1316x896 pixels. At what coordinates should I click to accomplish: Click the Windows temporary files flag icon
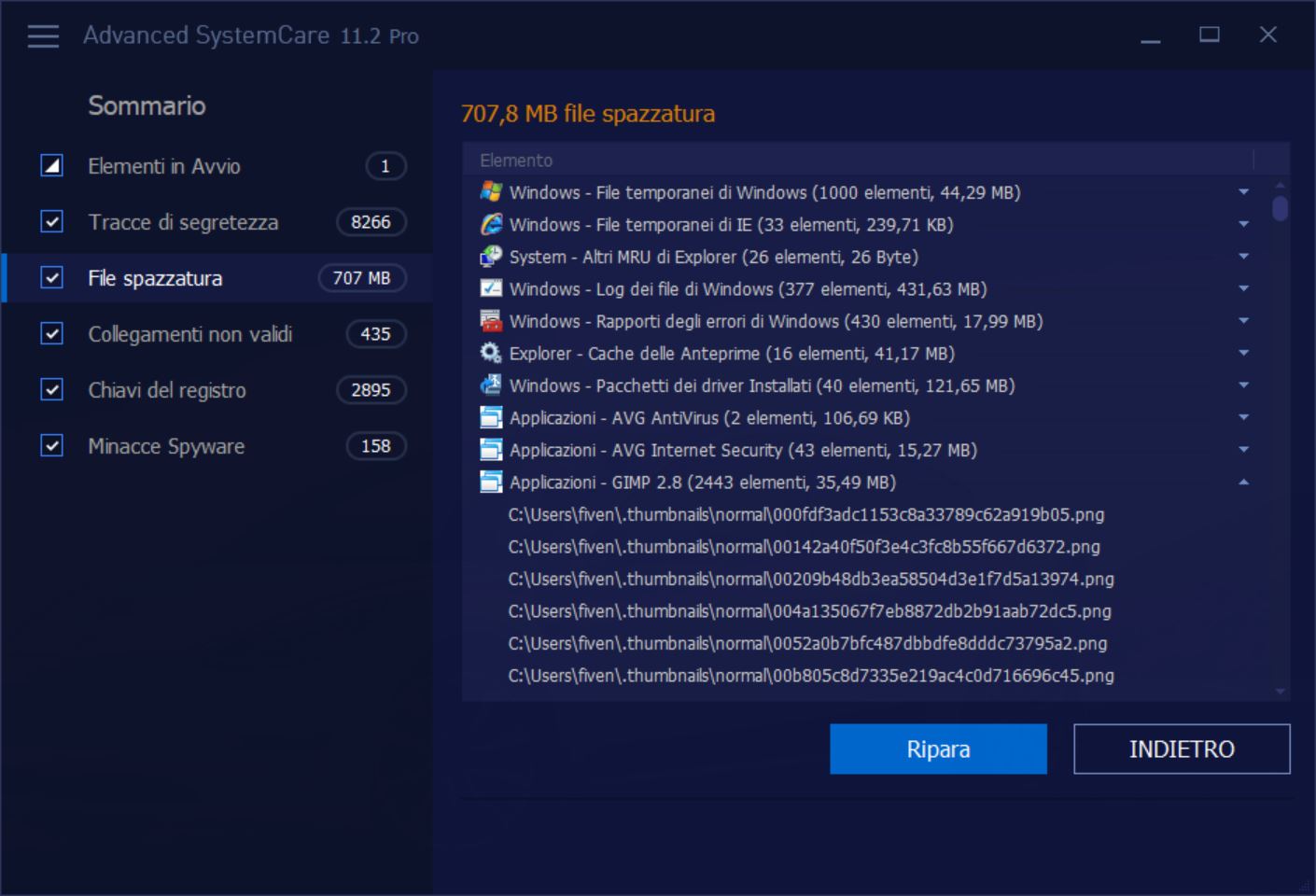click(491, 192)
